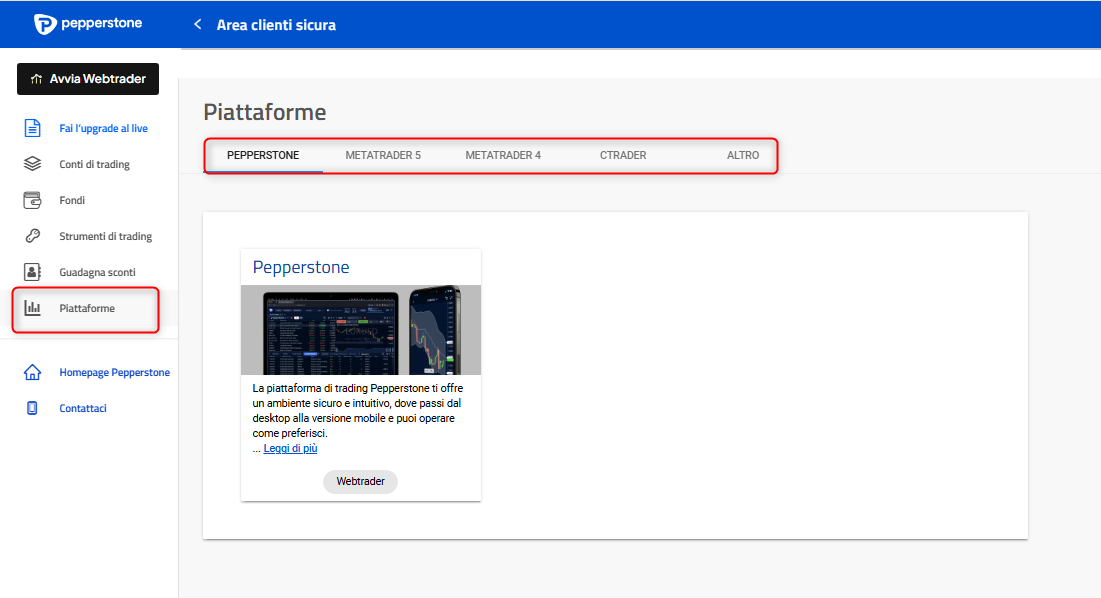Open the Pepperstone card title link

click(x=301, y=267)
